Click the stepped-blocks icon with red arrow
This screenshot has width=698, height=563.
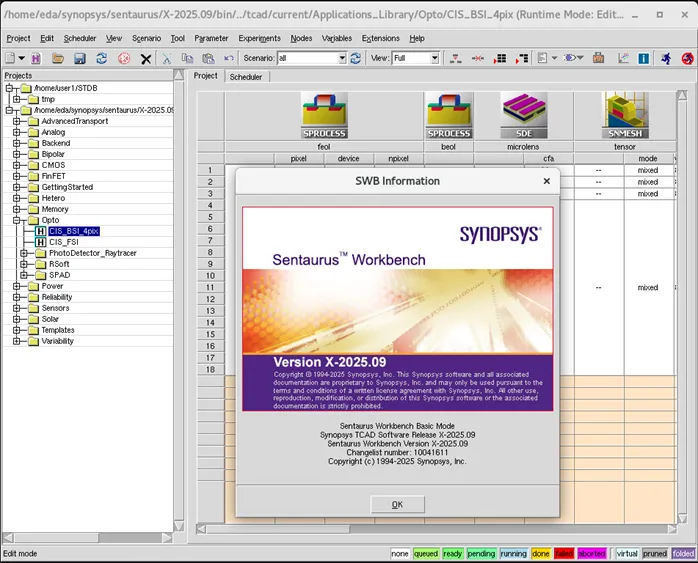point(522,58)
